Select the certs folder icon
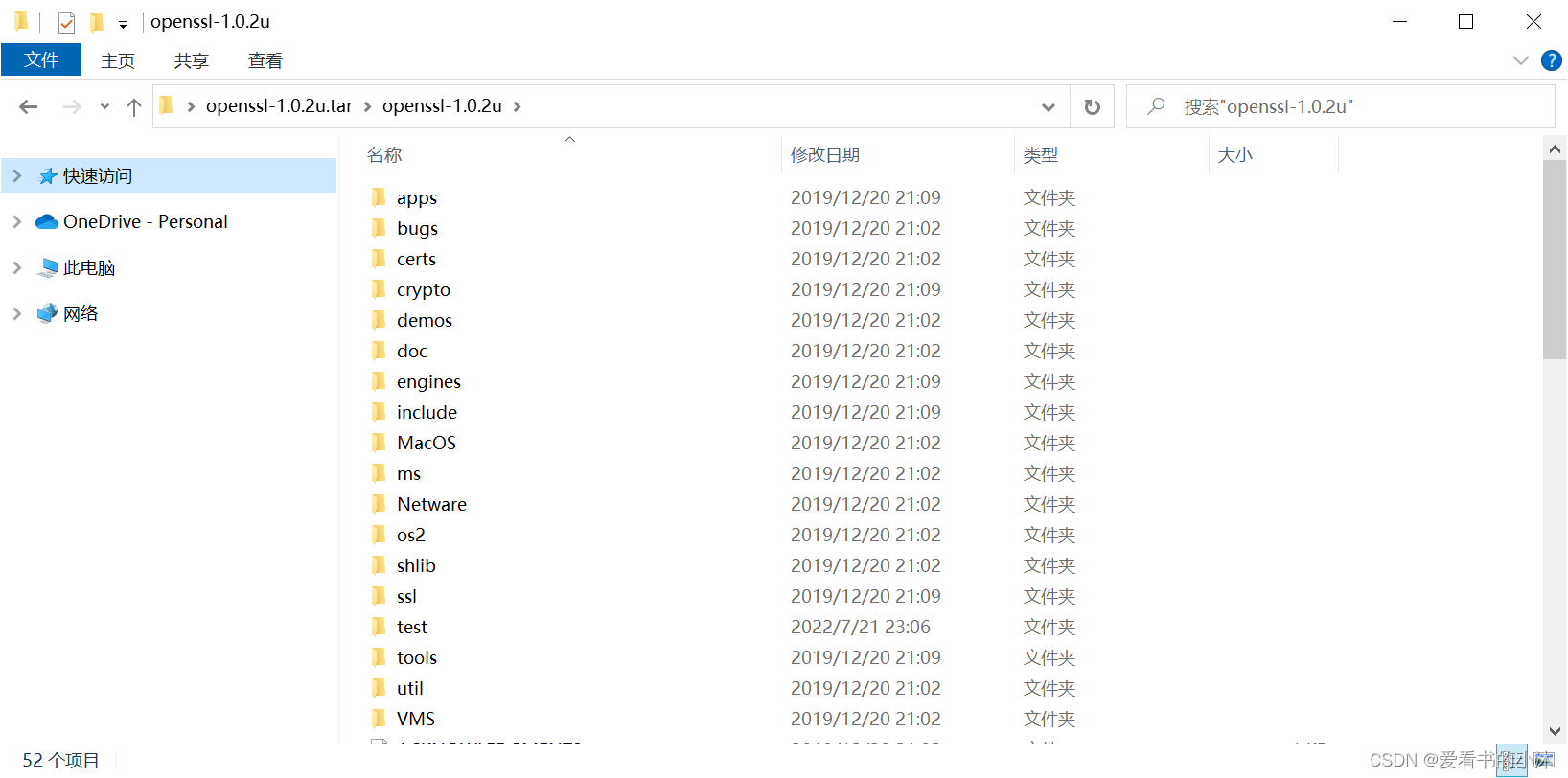 click(380, 259)
